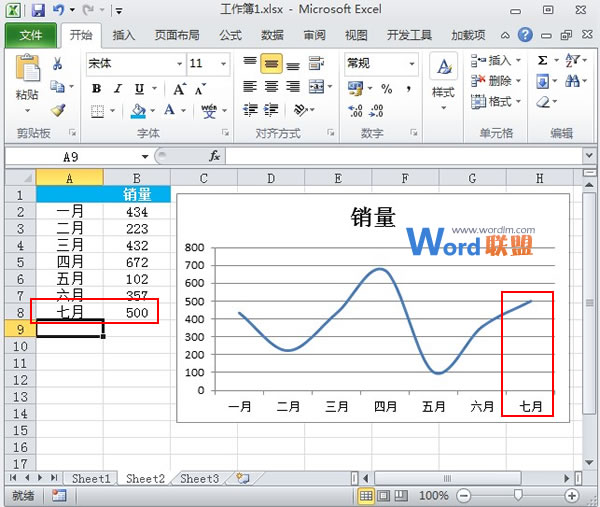Screen dimensions: 600x507
Task: Apply the fill color bucket
Action: point(139,111)
